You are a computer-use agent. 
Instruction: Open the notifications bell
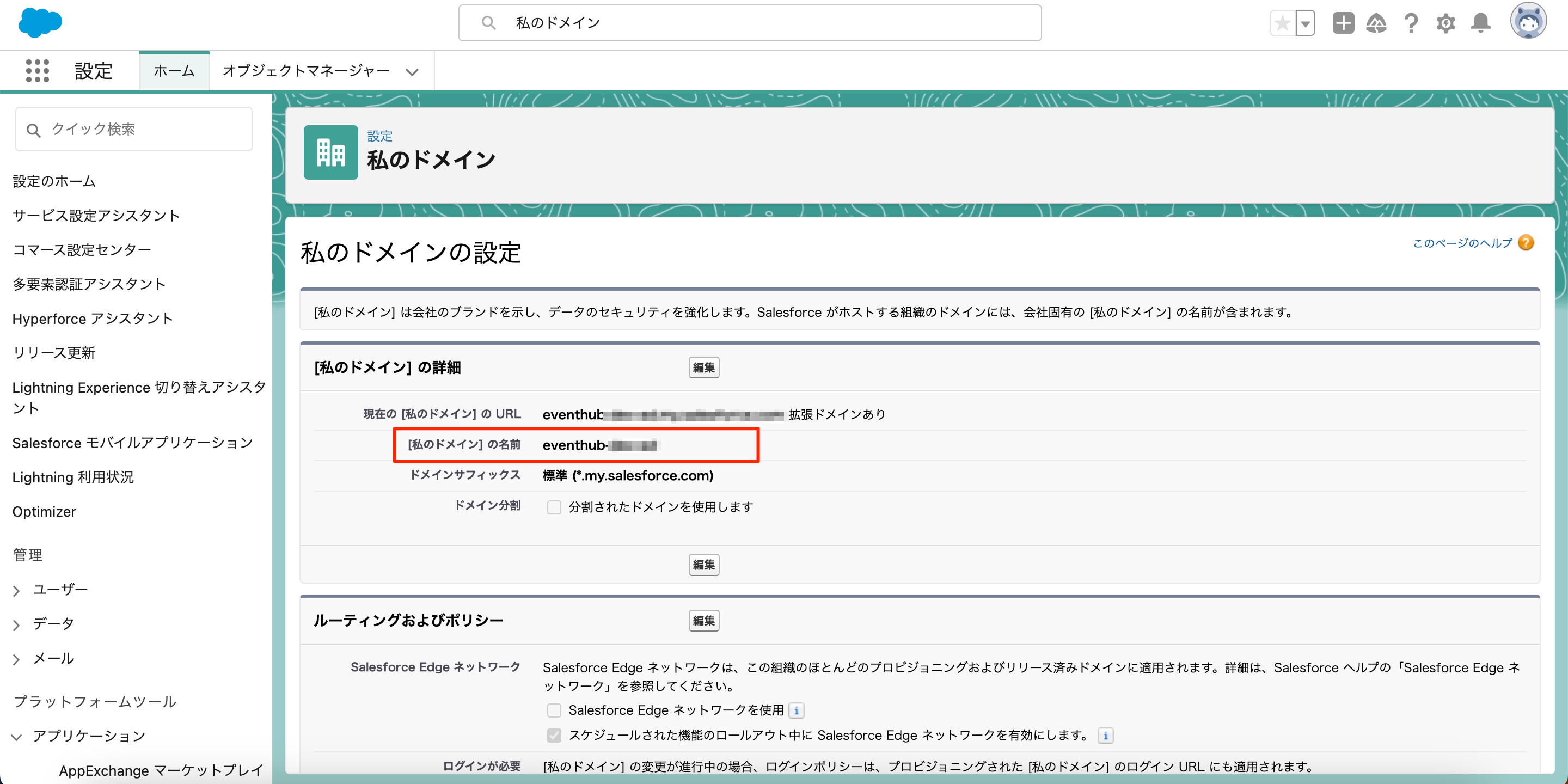(1481, 24)
